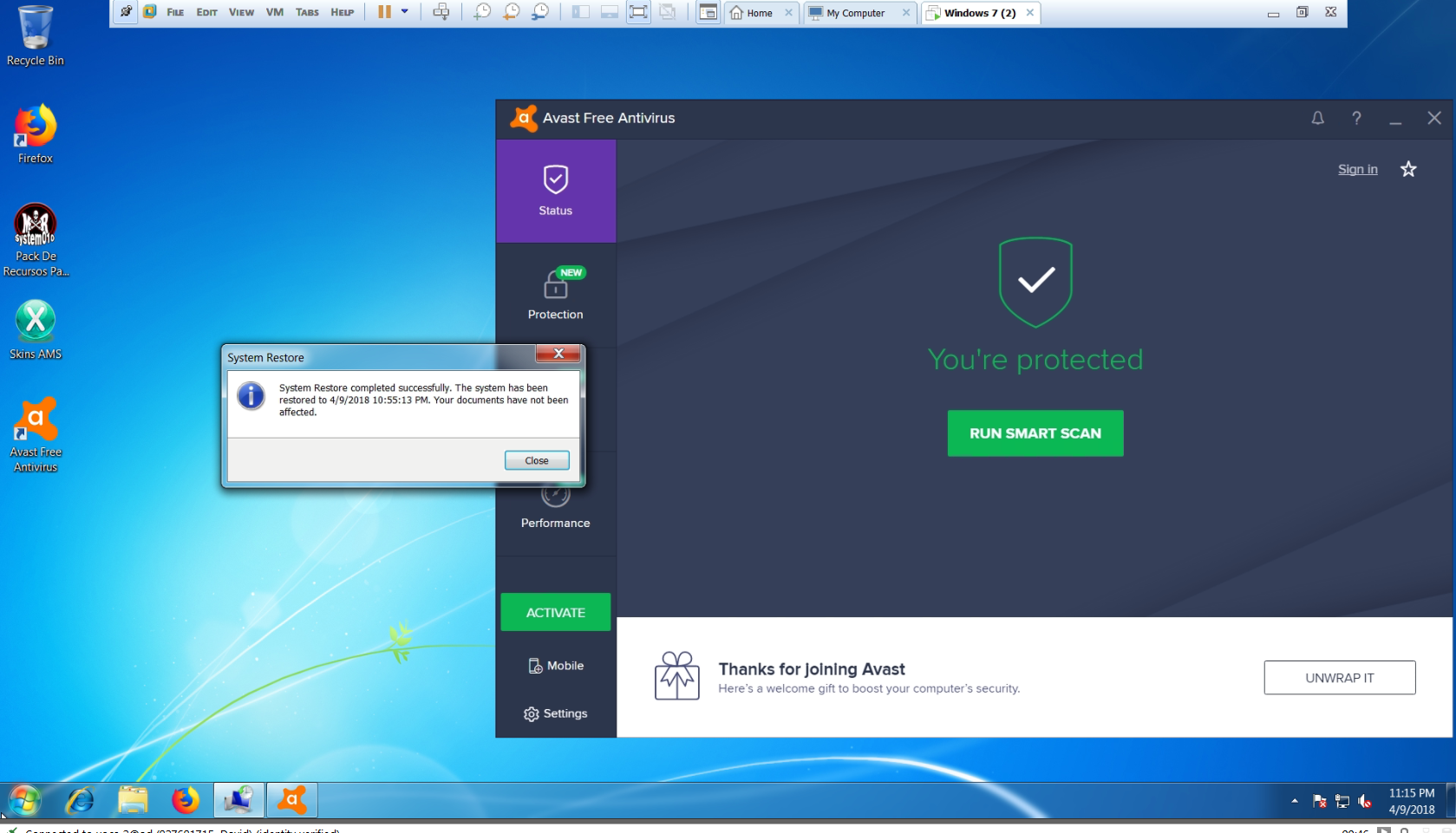Open Mobile option in Avast sidebar
The image size is (1456, 833).
[x=556, y=666]
